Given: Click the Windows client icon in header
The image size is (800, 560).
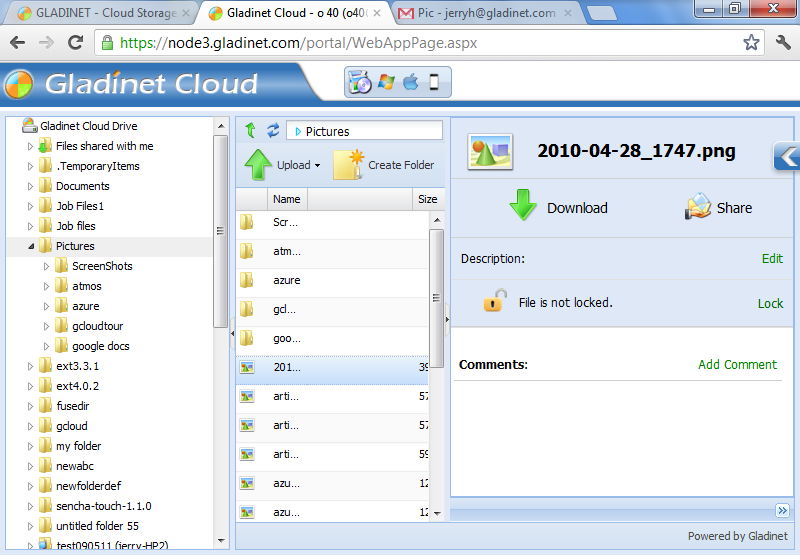Looking at the screenshot, I should pos(386,83).
